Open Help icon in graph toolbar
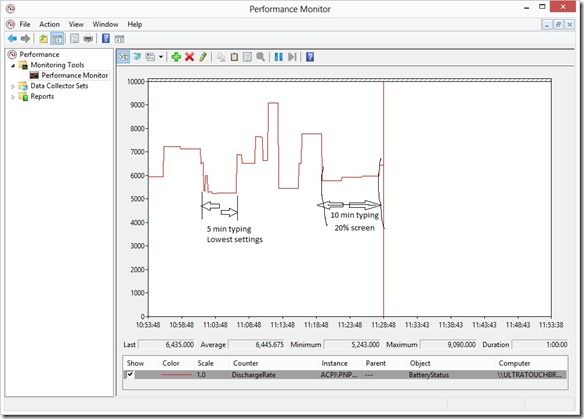This screenshot has width=584, height=419. pos(310,57)
